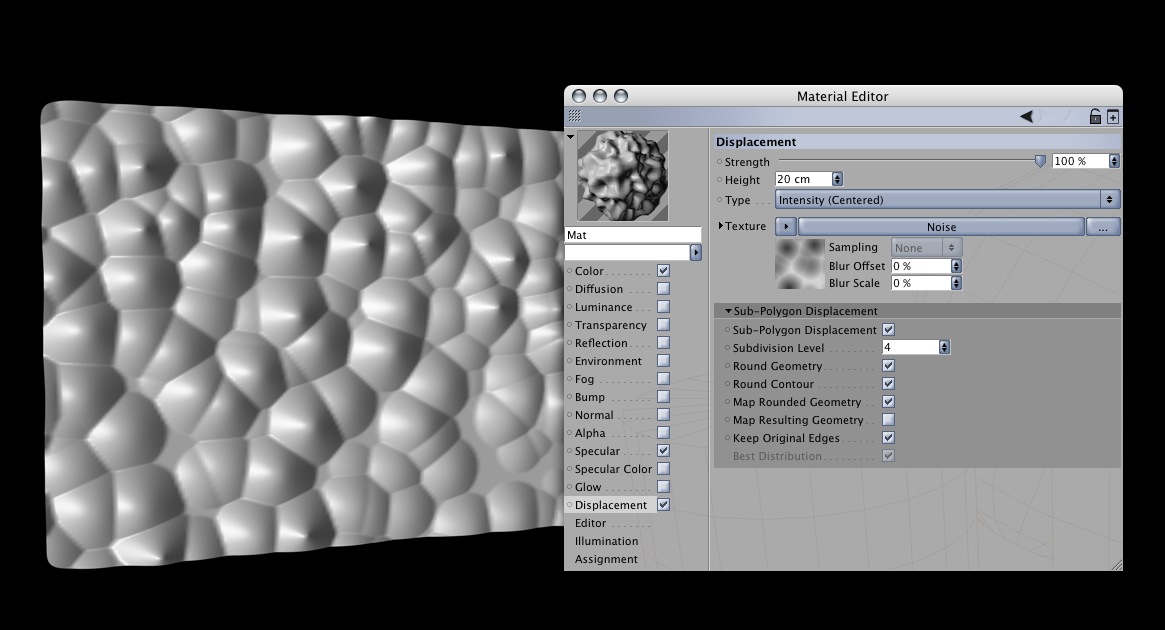1165x630 pixels.
Task: Click the Height stepper arrows
Action: (837, 179)
